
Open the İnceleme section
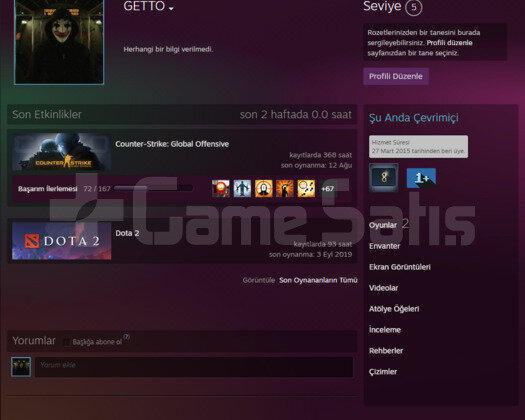(385, 330)
